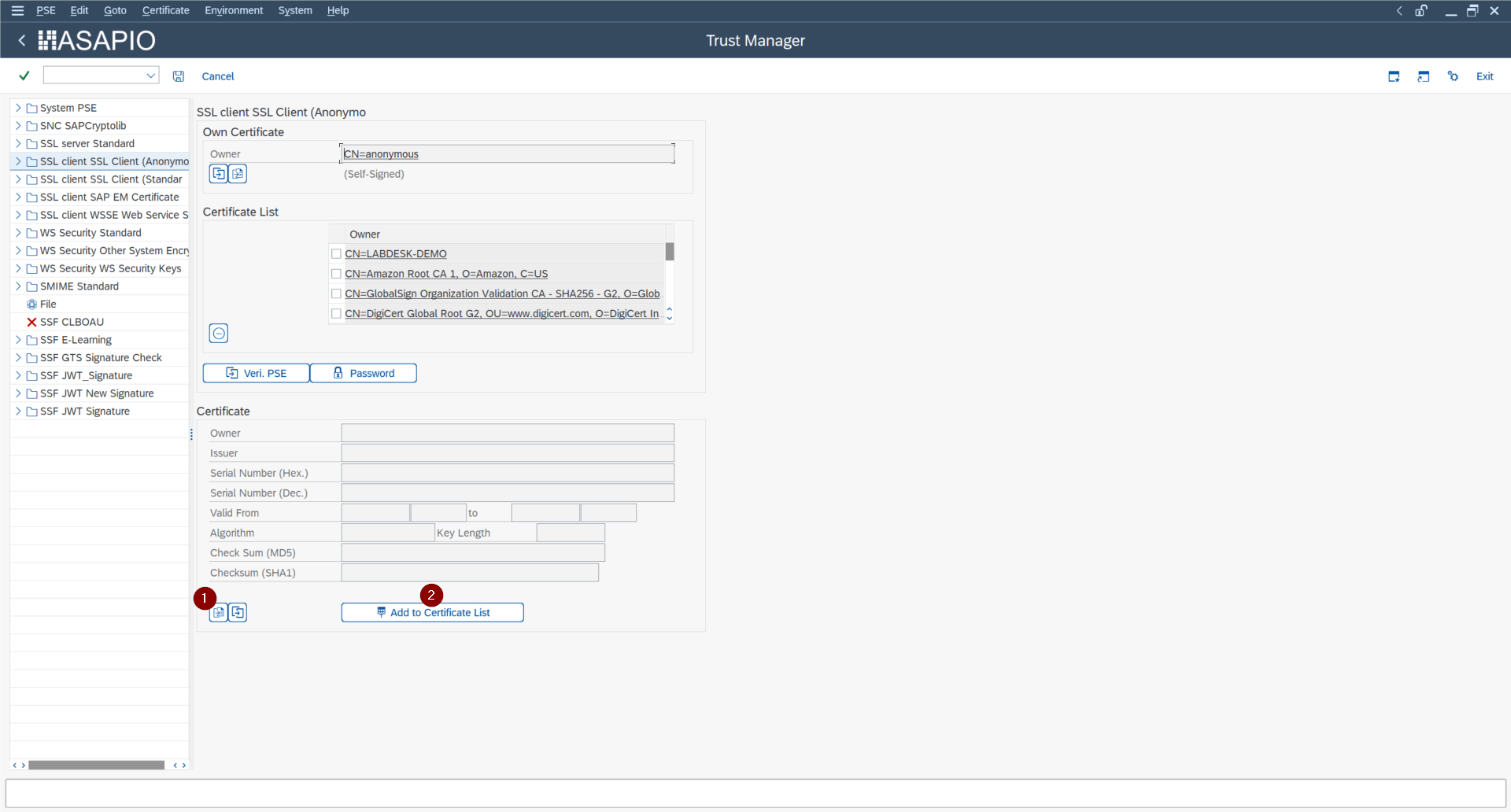The image size is (1511, 812).
Task: Expand the SSF JWT New Signature node
Action: (18, 393)
